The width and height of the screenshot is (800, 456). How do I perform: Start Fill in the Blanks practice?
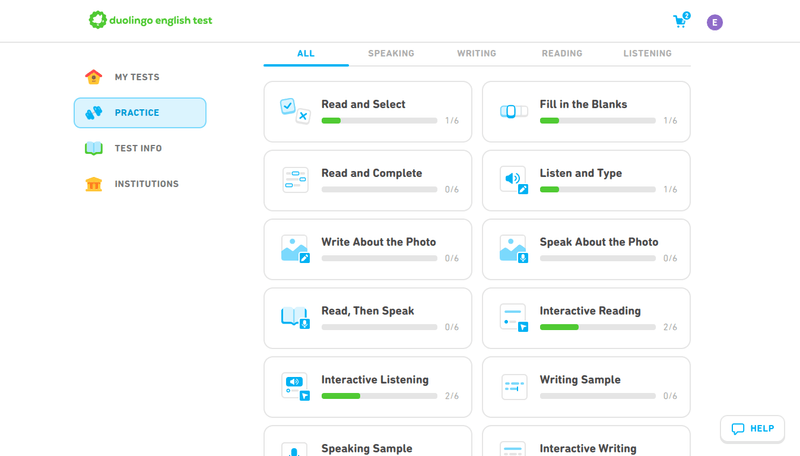click(x=586, y=111)
